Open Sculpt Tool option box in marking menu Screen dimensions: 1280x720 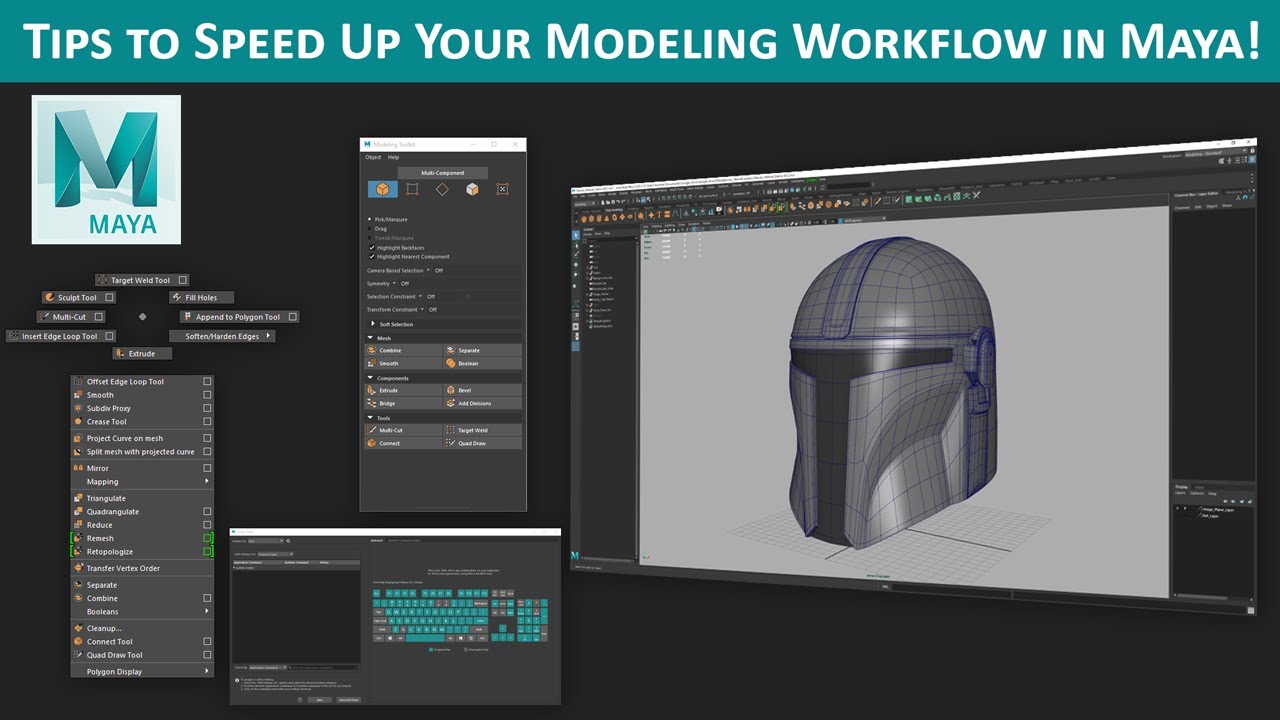109,297
